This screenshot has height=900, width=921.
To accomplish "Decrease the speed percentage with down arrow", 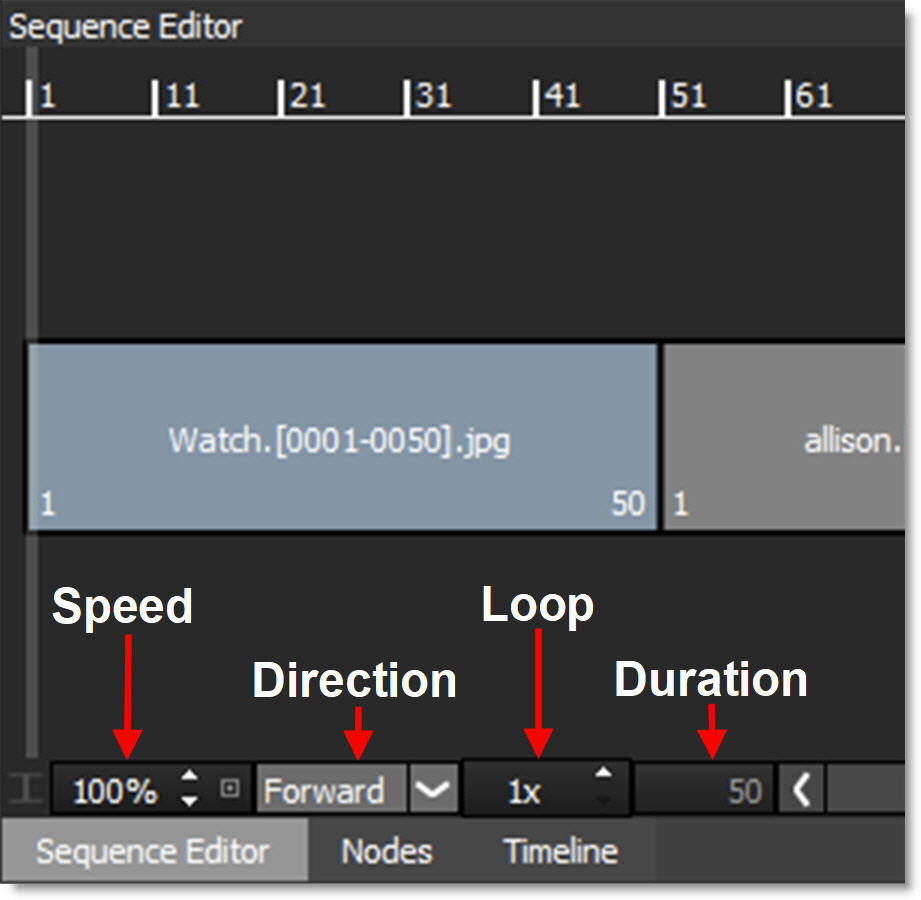I will pos(190,801).
